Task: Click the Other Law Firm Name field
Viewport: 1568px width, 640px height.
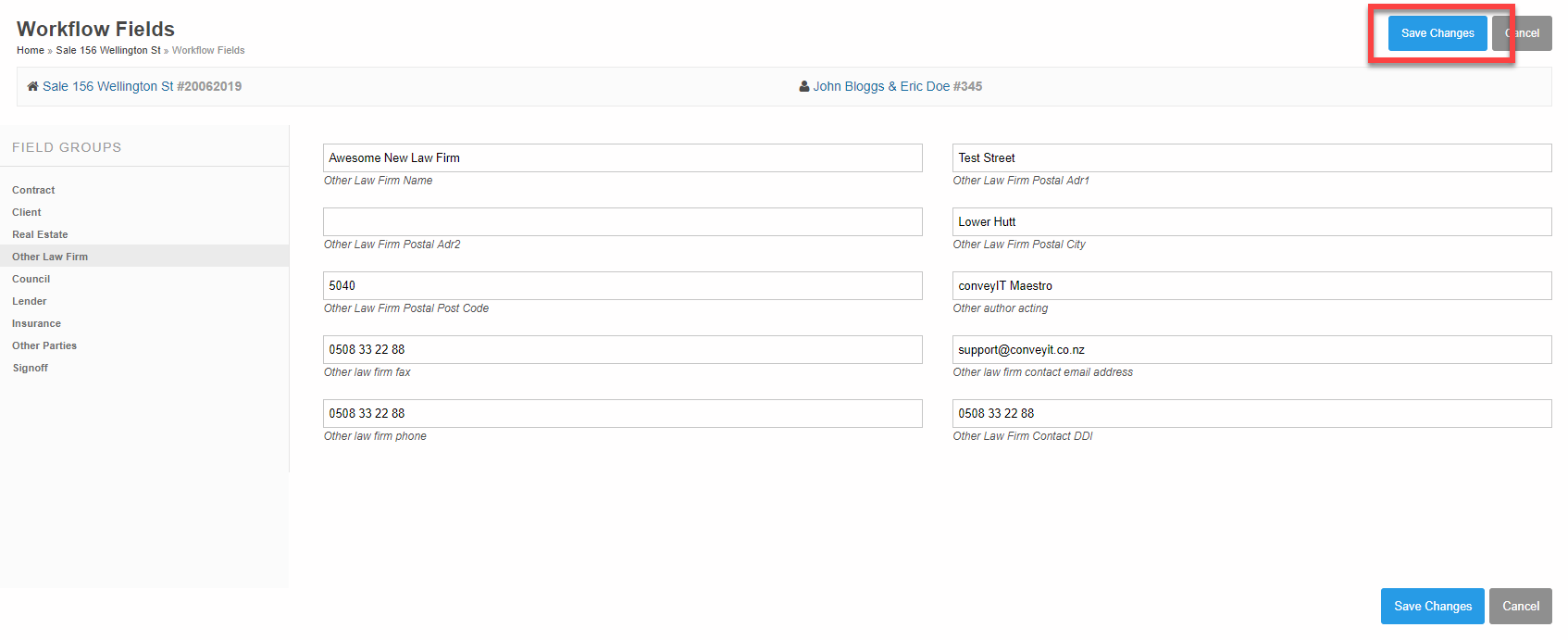Action: pyautogui.click(x=622, y=158)
